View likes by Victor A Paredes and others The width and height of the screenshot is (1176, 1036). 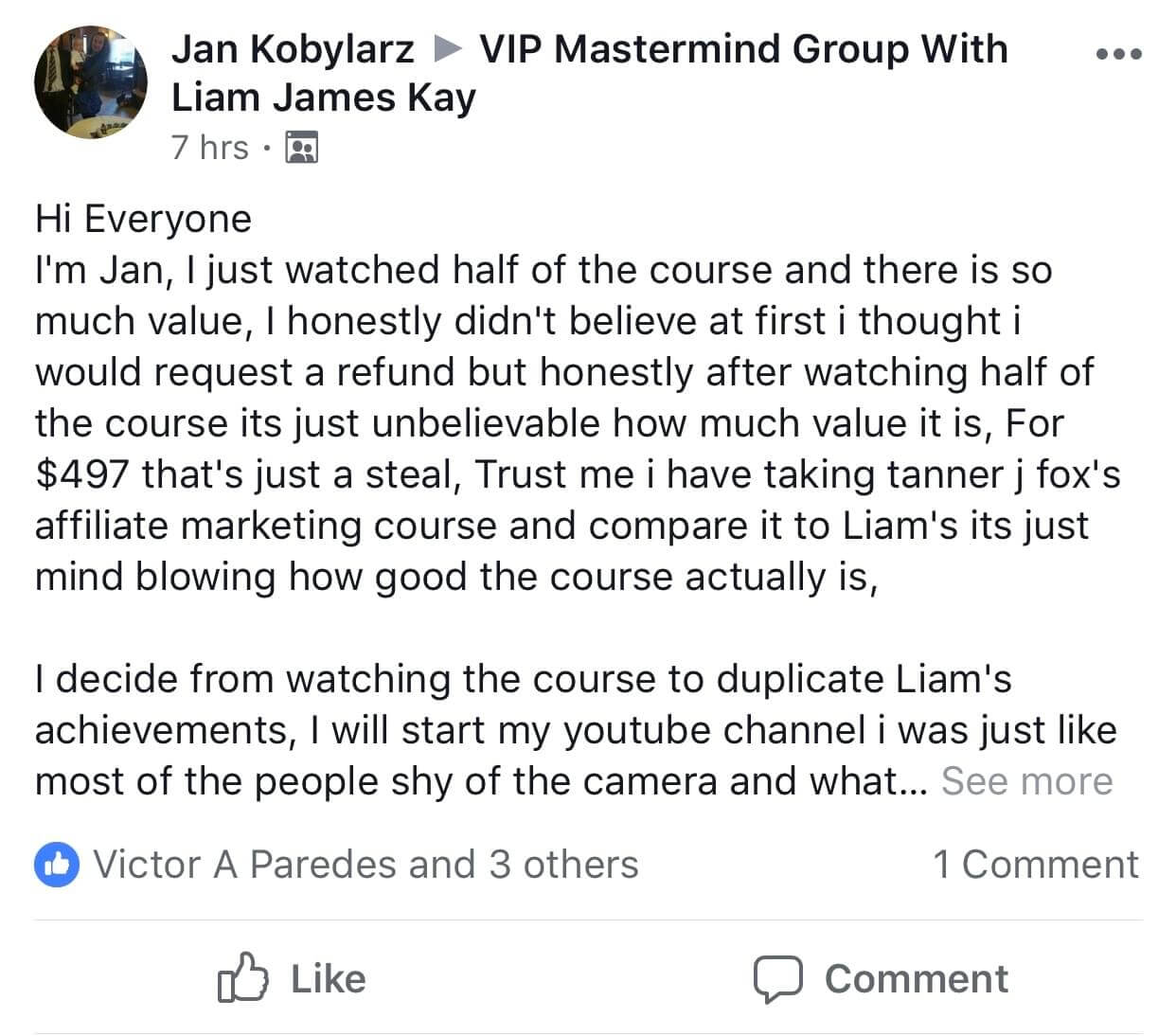pyautogui.click(x=365, y=865)
